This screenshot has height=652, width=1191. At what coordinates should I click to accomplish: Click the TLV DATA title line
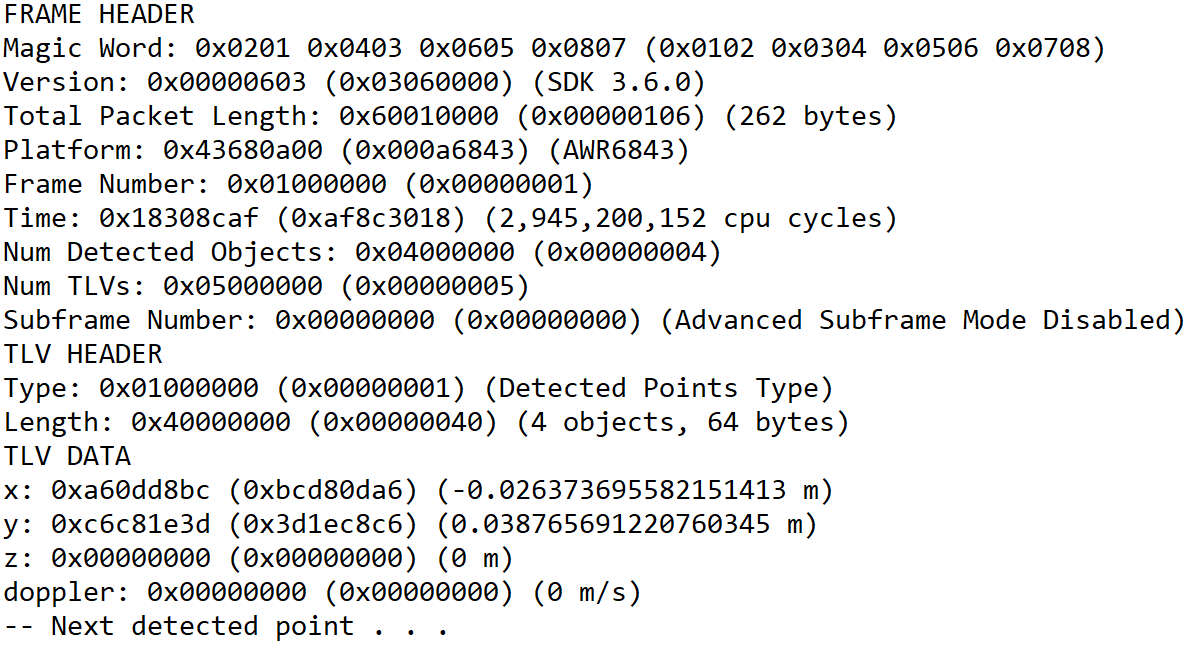click(x=67, y=456)
